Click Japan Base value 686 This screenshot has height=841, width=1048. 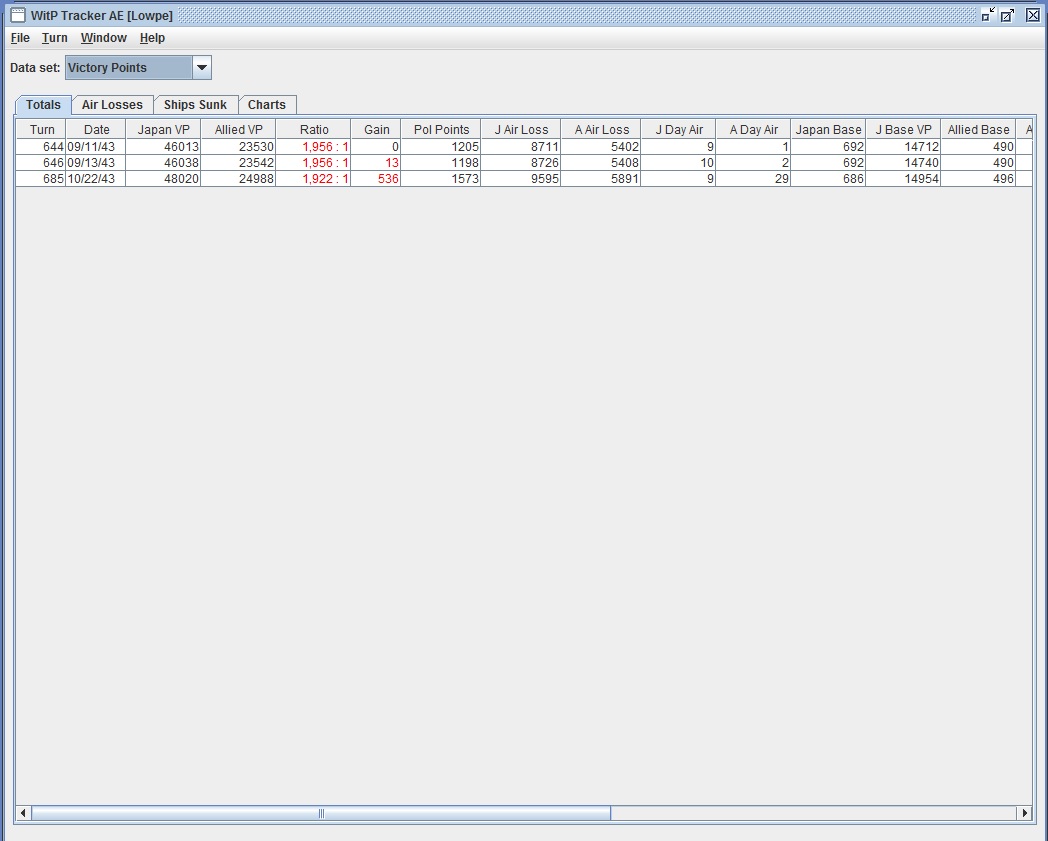coord(828,178)
